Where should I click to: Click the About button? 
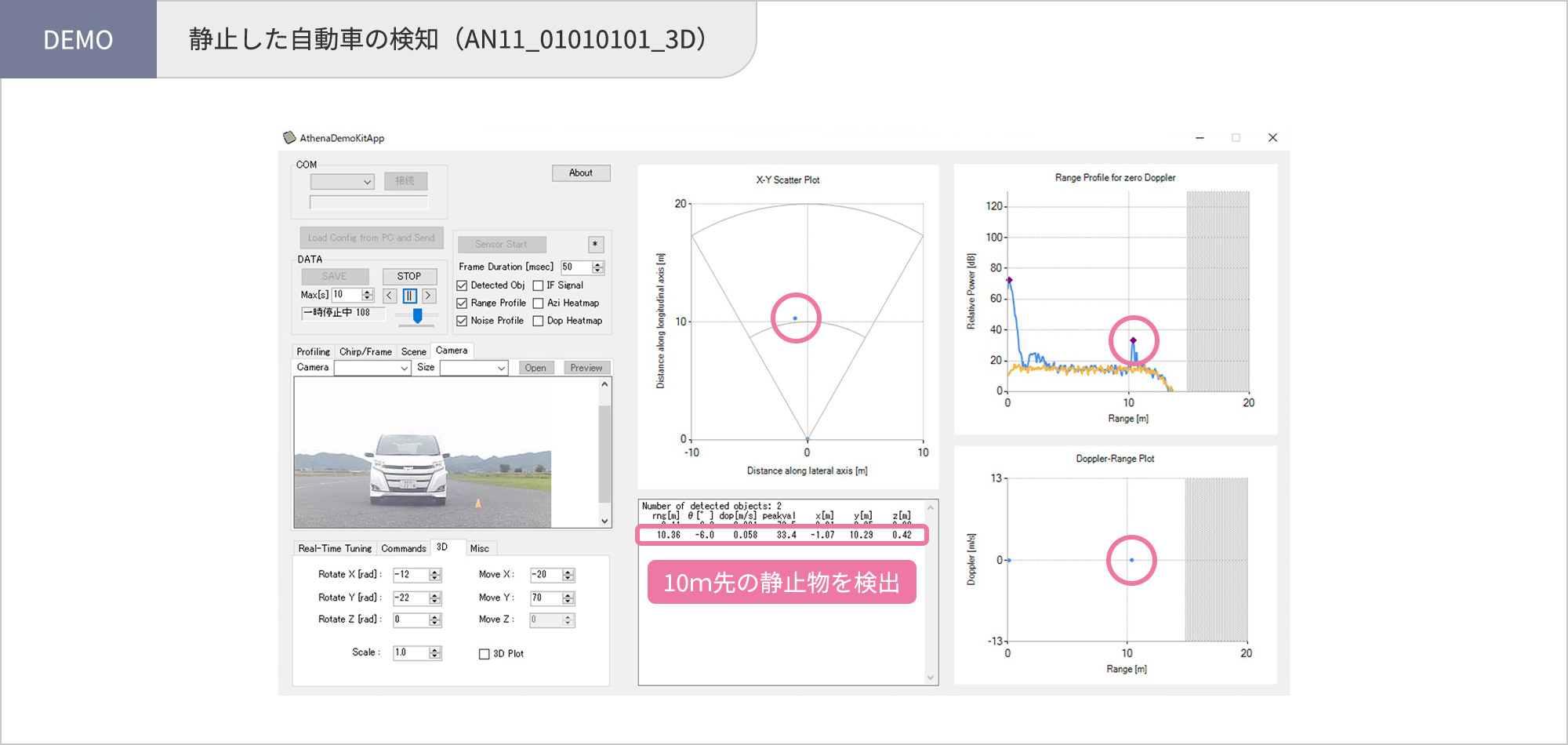[x=581, y=173]
